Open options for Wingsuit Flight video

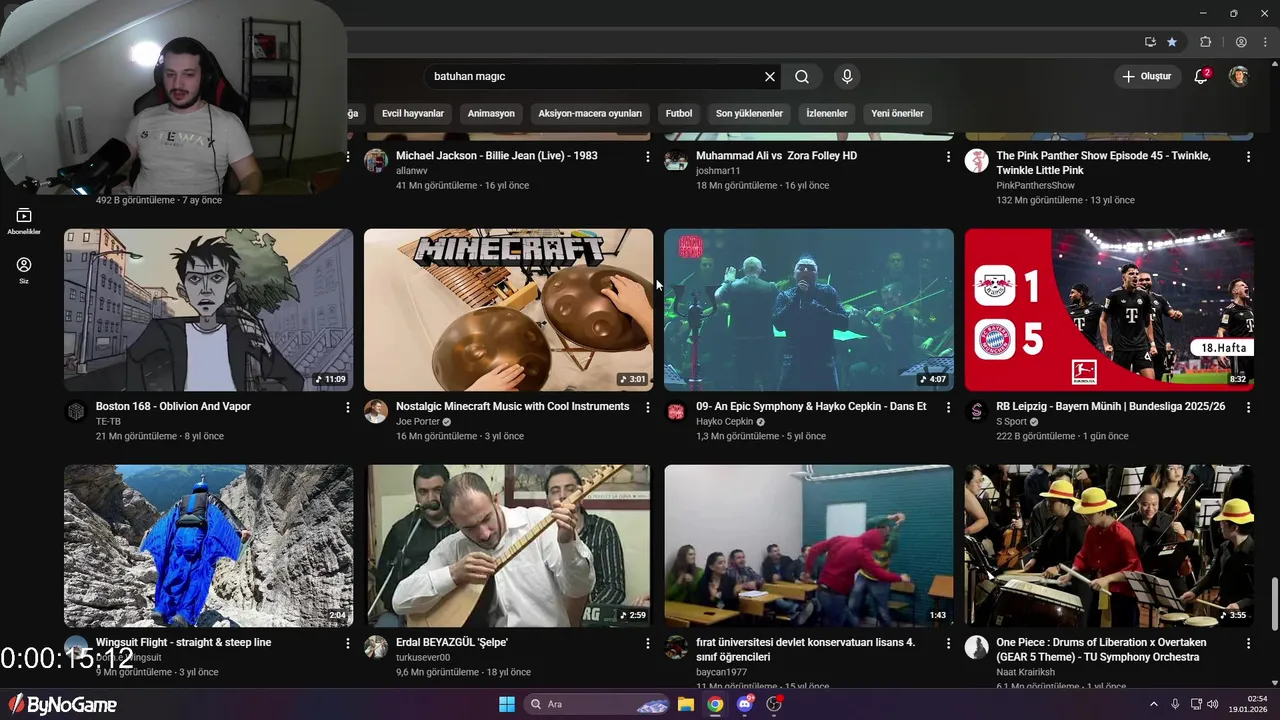pos(348,644)
